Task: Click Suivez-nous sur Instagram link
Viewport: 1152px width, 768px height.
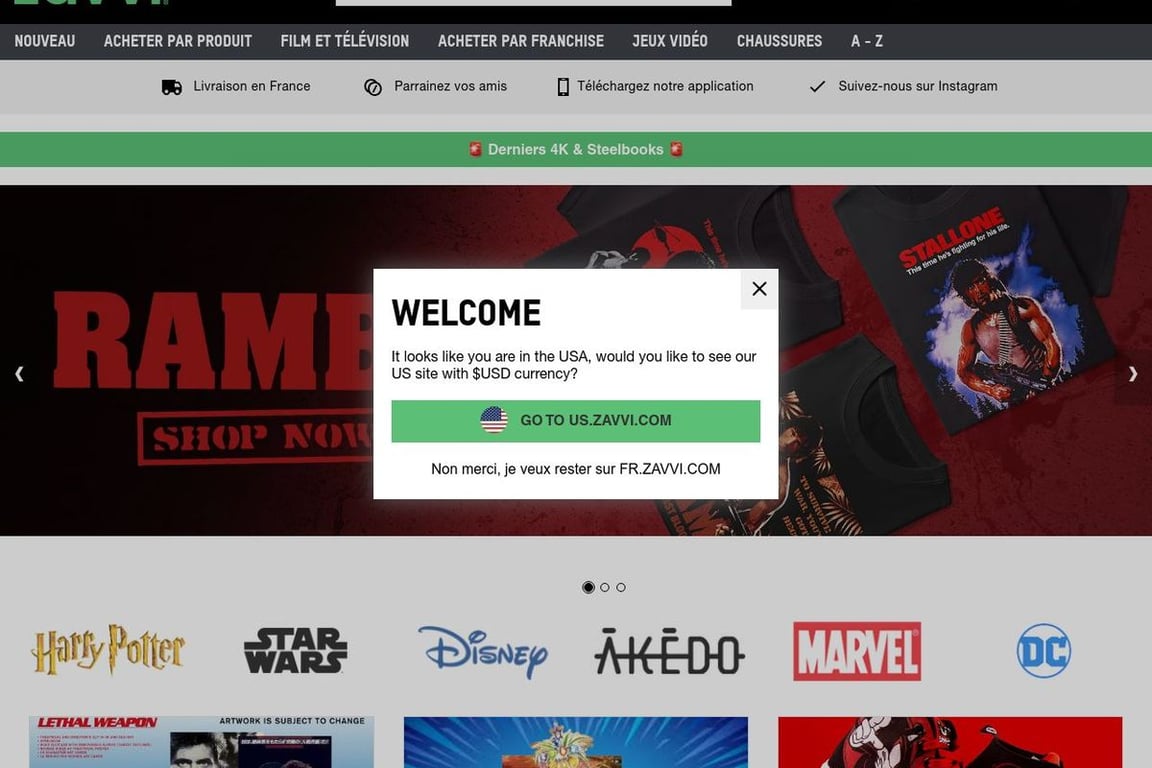Action: (x=918, y=86)
